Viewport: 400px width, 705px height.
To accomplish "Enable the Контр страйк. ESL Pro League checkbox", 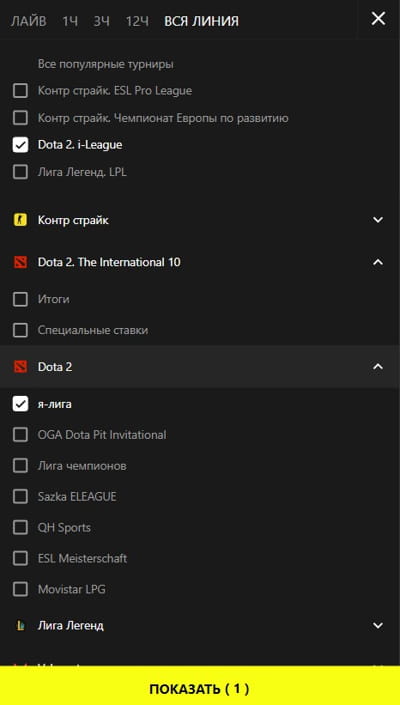I will [20, 91].
